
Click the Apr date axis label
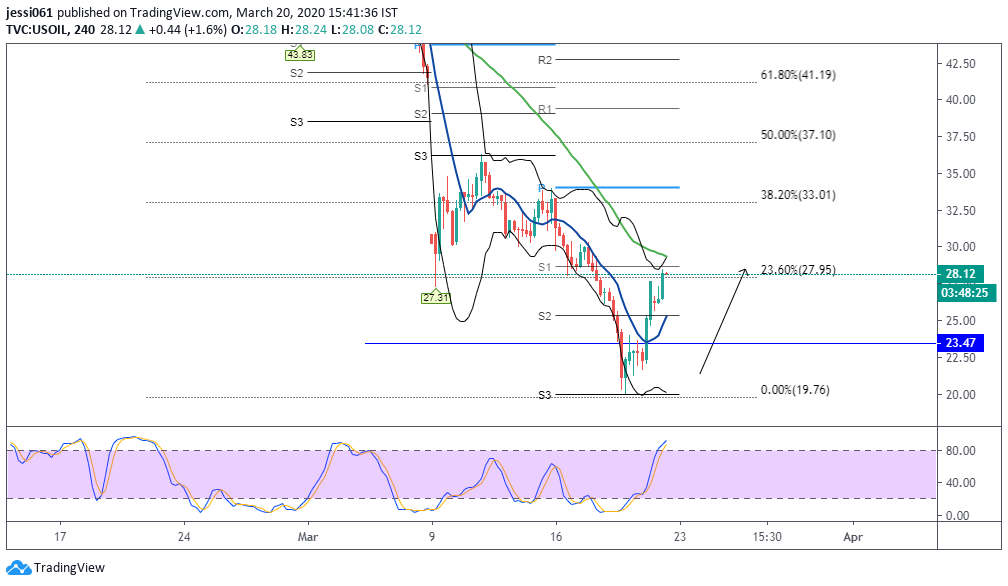(x=852, y=537)
